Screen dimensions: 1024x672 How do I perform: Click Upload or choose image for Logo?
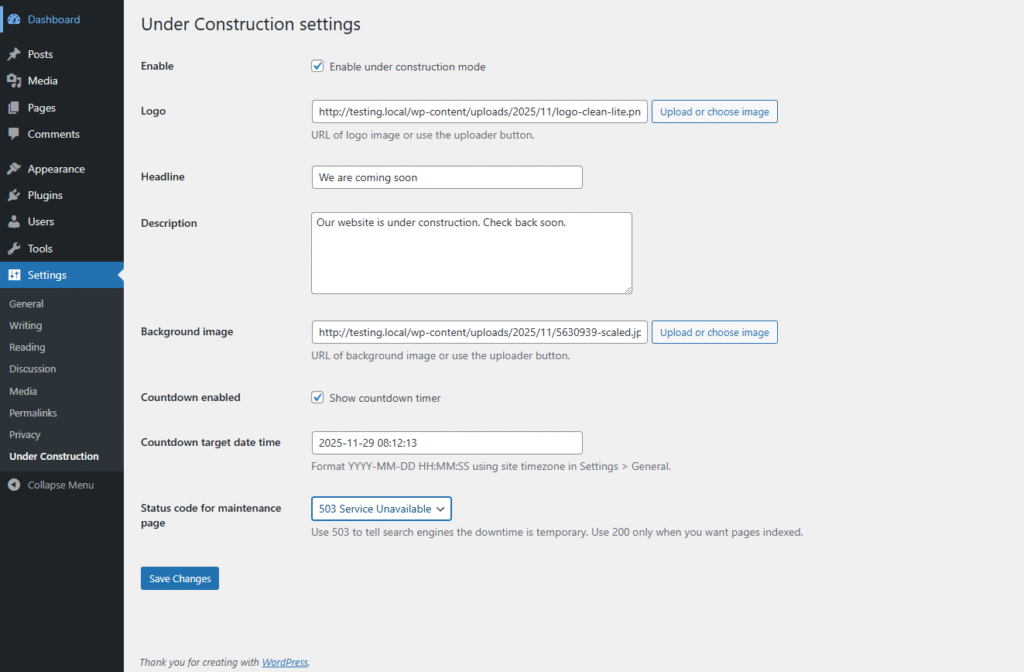point(714,112)
